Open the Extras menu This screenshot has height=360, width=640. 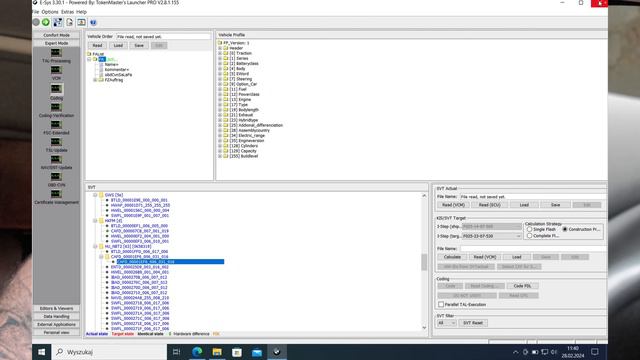tap(67, 12)
